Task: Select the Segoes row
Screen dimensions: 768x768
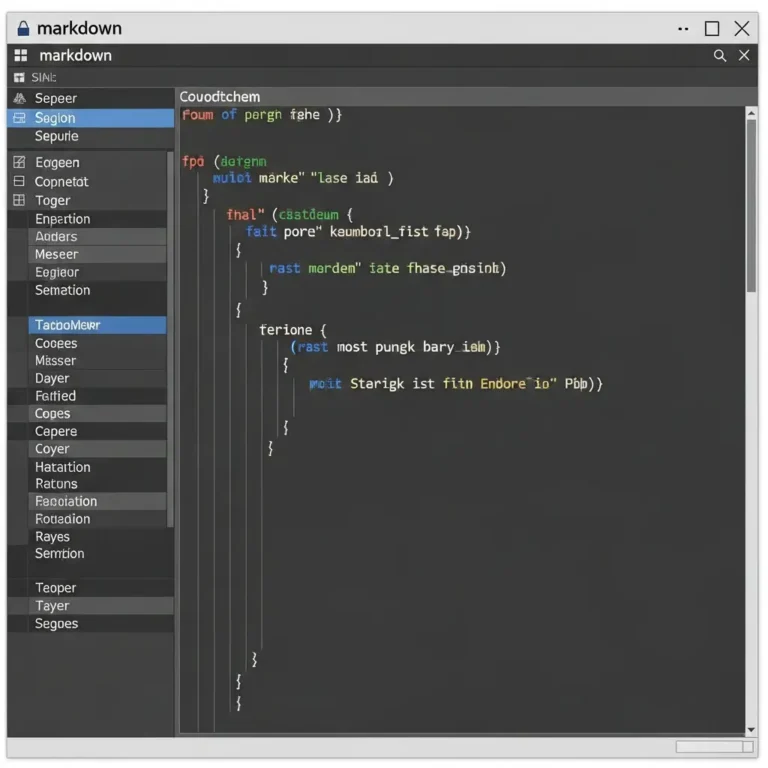Action: pyautogui.click(x=100, y=624)
